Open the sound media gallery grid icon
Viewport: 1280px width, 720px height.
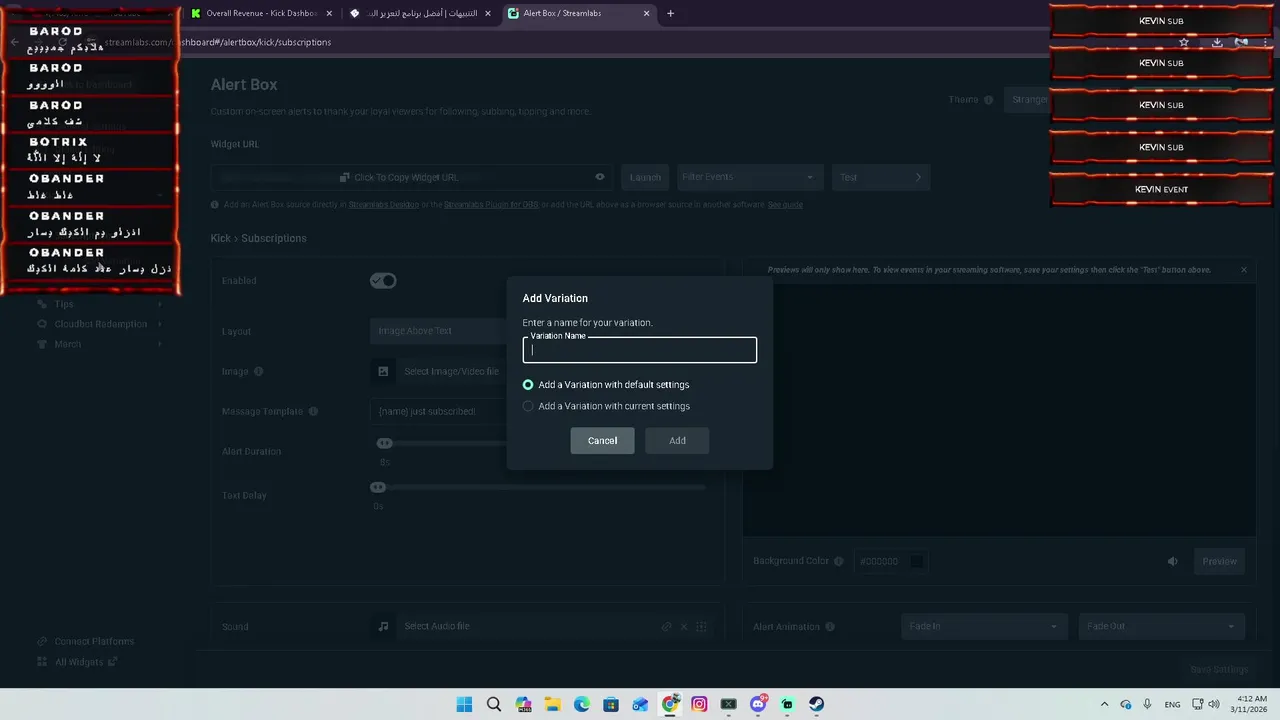[701, 627]
